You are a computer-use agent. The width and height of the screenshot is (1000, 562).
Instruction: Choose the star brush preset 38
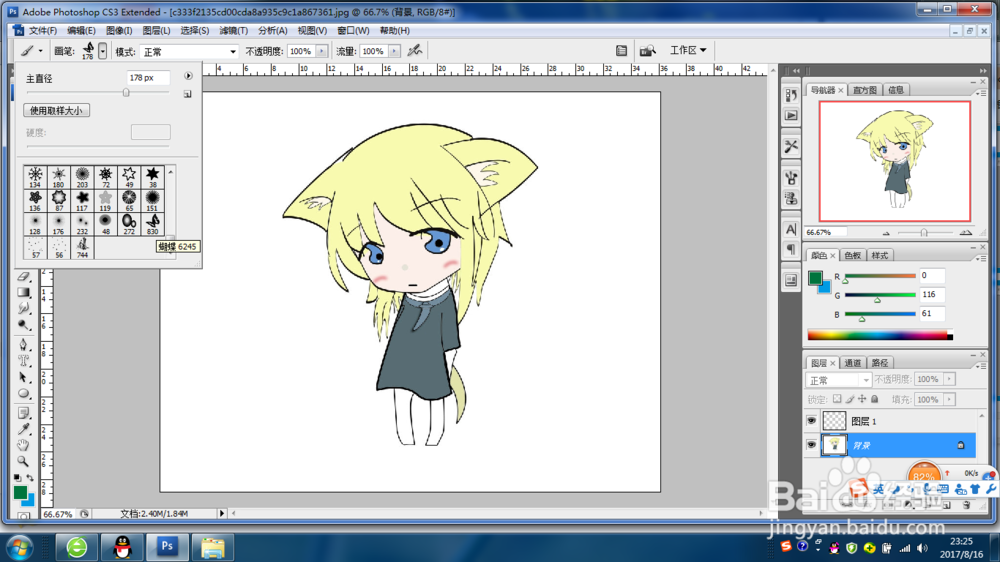[152, 177]
